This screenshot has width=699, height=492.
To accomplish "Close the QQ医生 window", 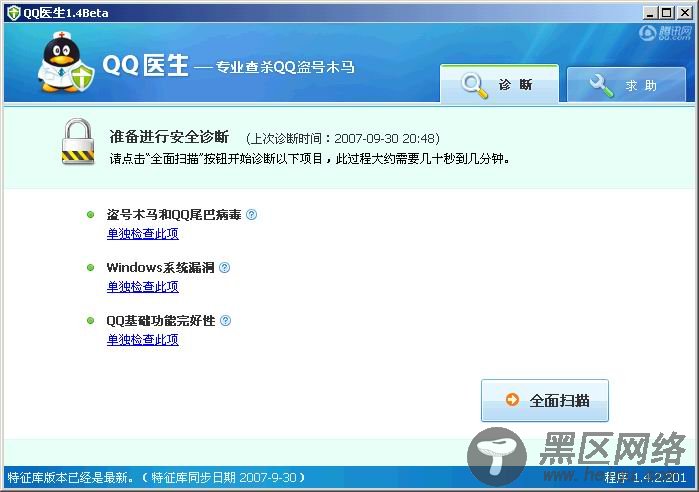I will 684,13.
